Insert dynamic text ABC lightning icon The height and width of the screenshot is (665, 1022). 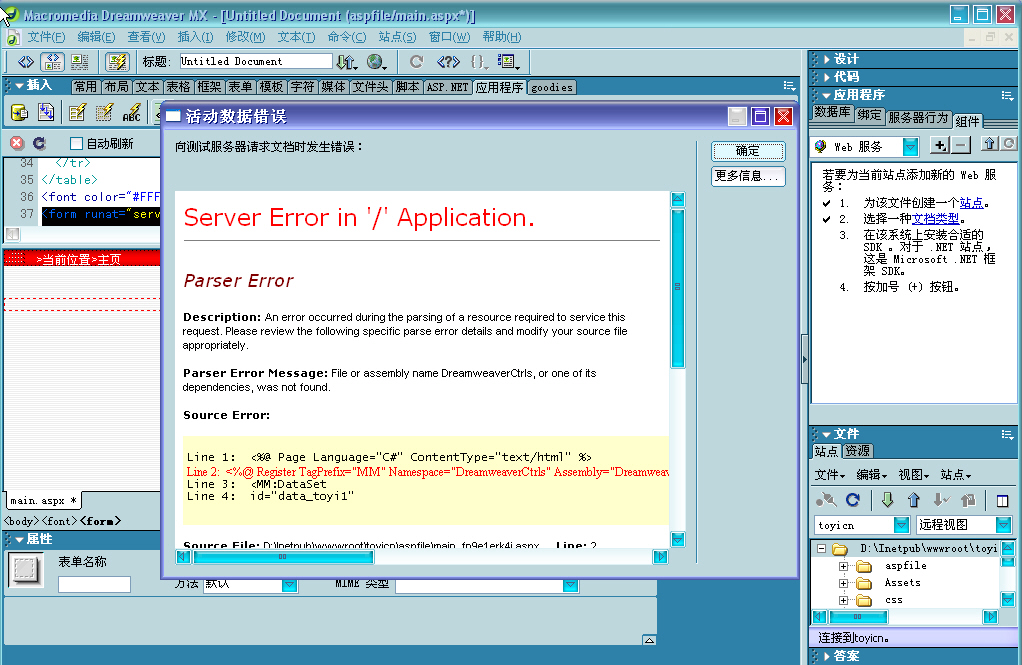coord(132,113)
